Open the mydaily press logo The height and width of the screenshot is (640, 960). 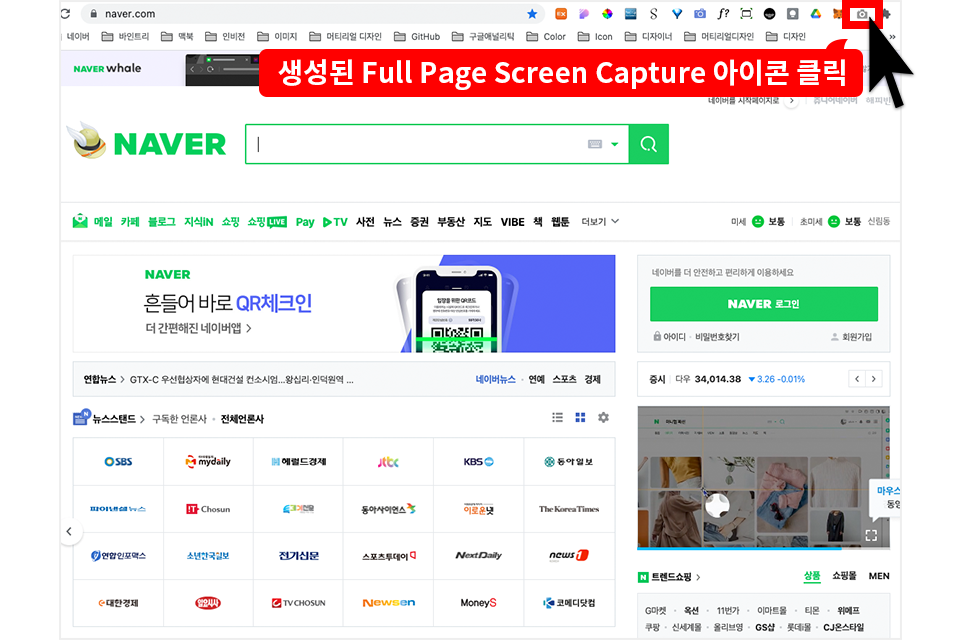point(208,462)
